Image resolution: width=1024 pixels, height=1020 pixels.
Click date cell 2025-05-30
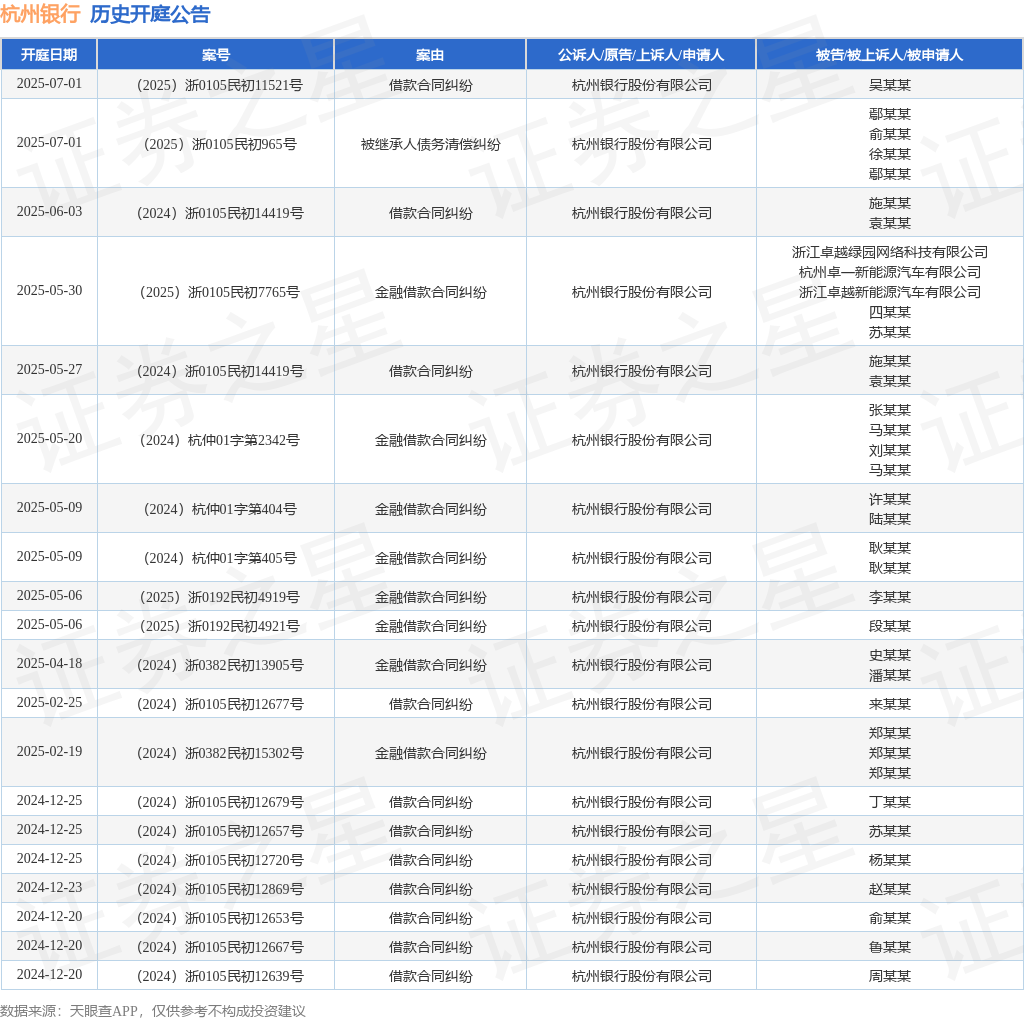click(x=49, y=291)
